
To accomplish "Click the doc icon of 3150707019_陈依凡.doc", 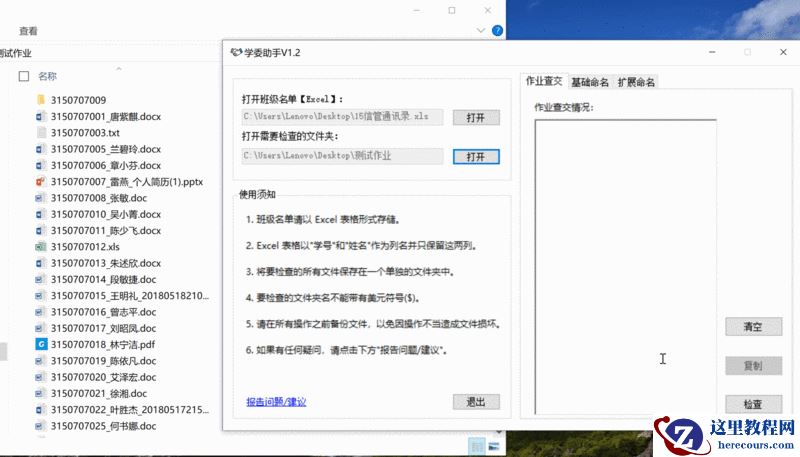I will click(x=41, y=361).
